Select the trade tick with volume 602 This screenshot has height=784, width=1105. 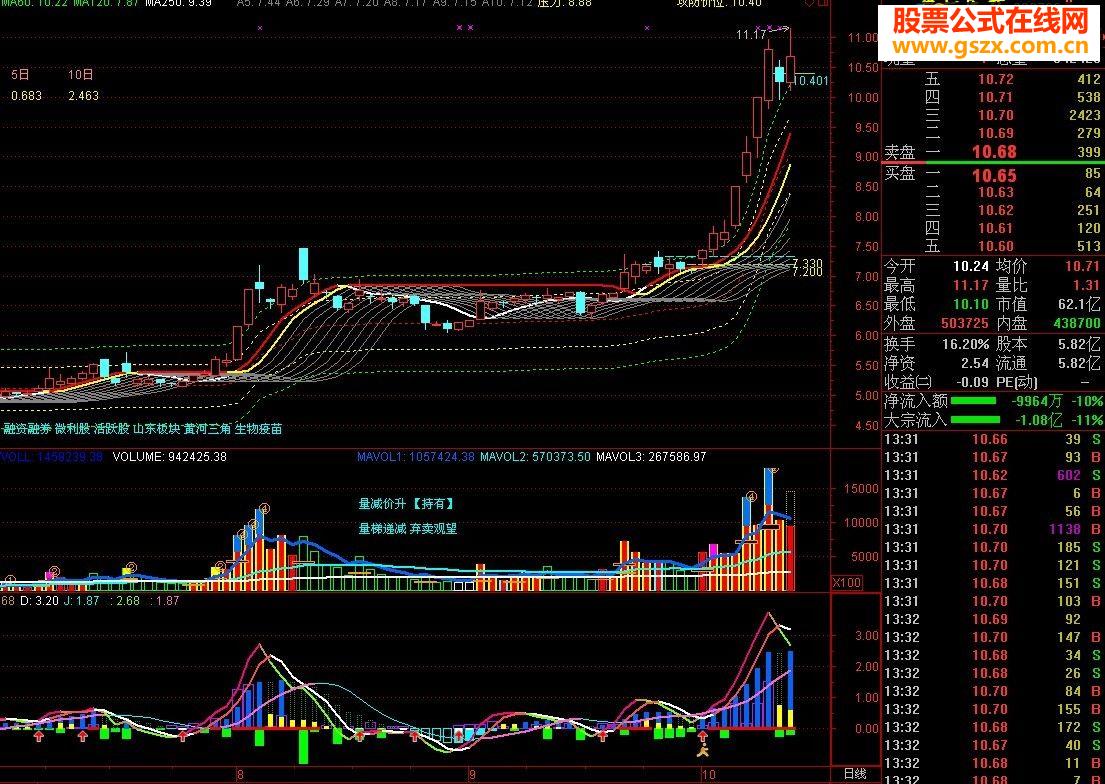[1068, 475]
